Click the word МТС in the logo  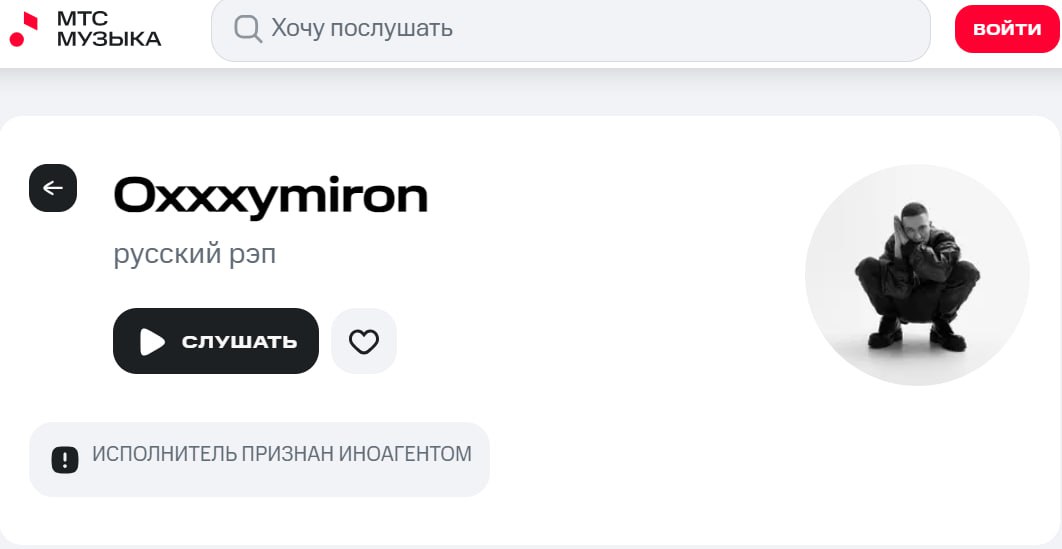pyautogui.click(x=82, y=19)
